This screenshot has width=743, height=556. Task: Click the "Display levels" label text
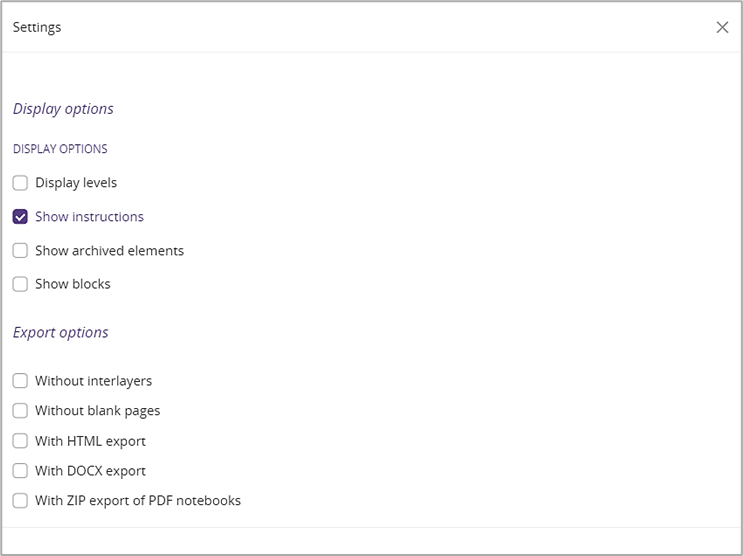click(76, 183)
